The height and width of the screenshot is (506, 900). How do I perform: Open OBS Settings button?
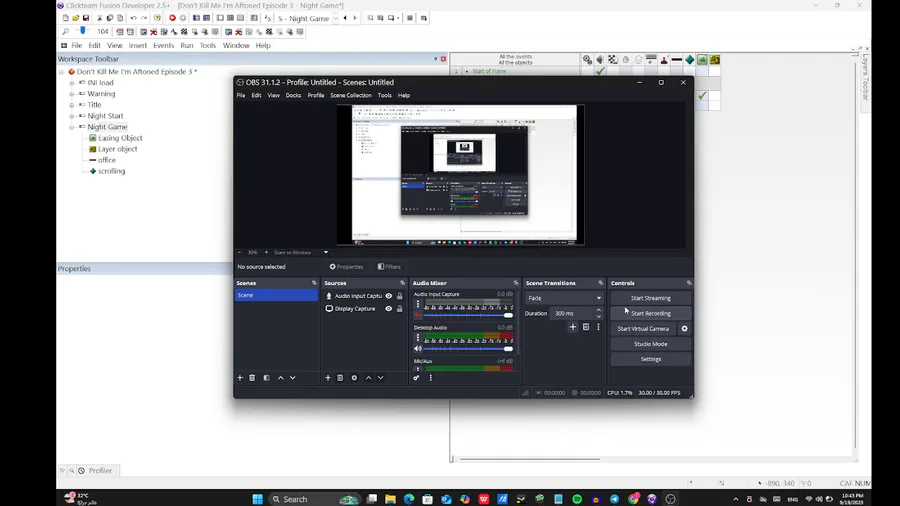click(x=650, y=359)
